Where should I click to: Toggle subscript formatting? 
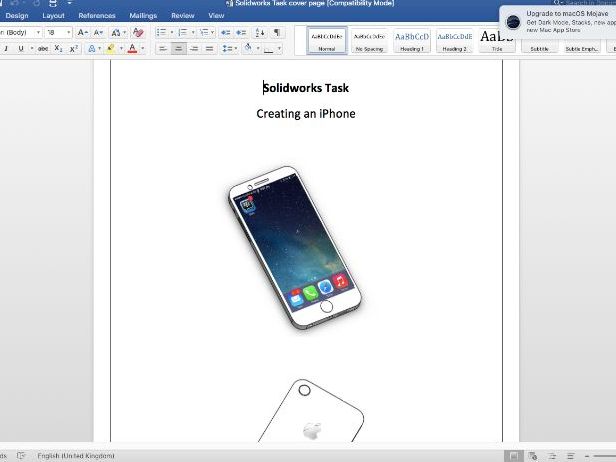pyautogui.click(x=58, y=48)
